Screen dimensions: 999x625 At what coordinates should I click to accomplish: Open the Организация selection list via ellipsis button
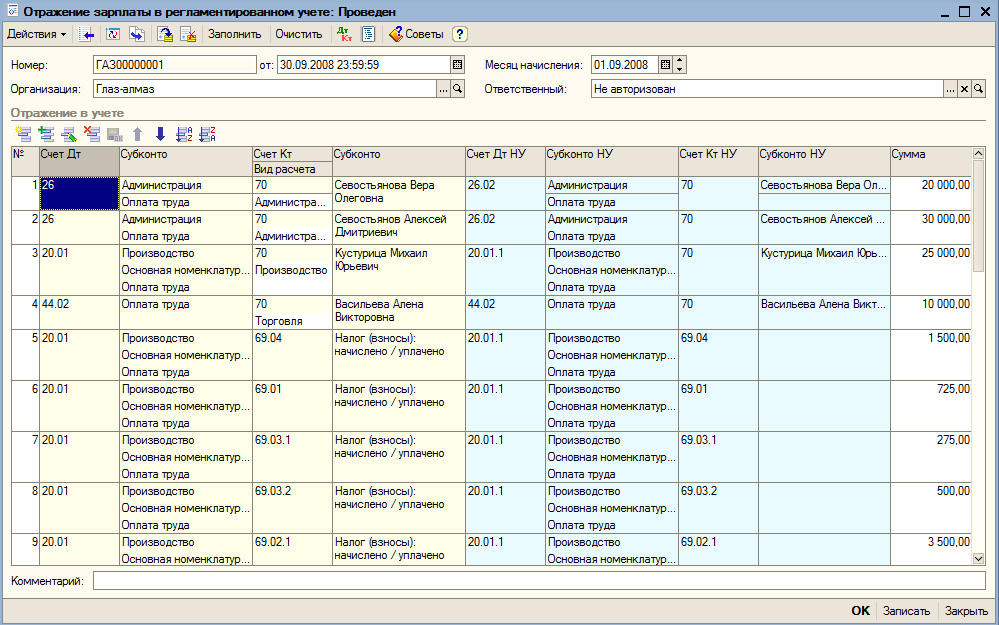click(x=443, y=89)
